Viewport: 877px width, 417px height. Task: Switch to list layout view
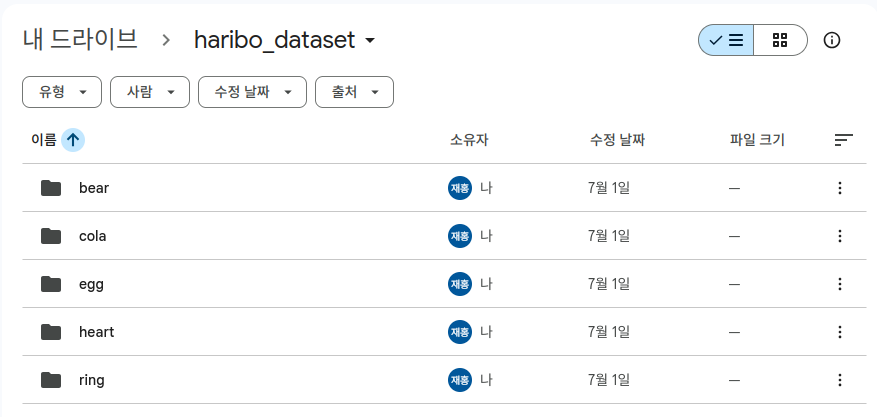click(726, 40)
